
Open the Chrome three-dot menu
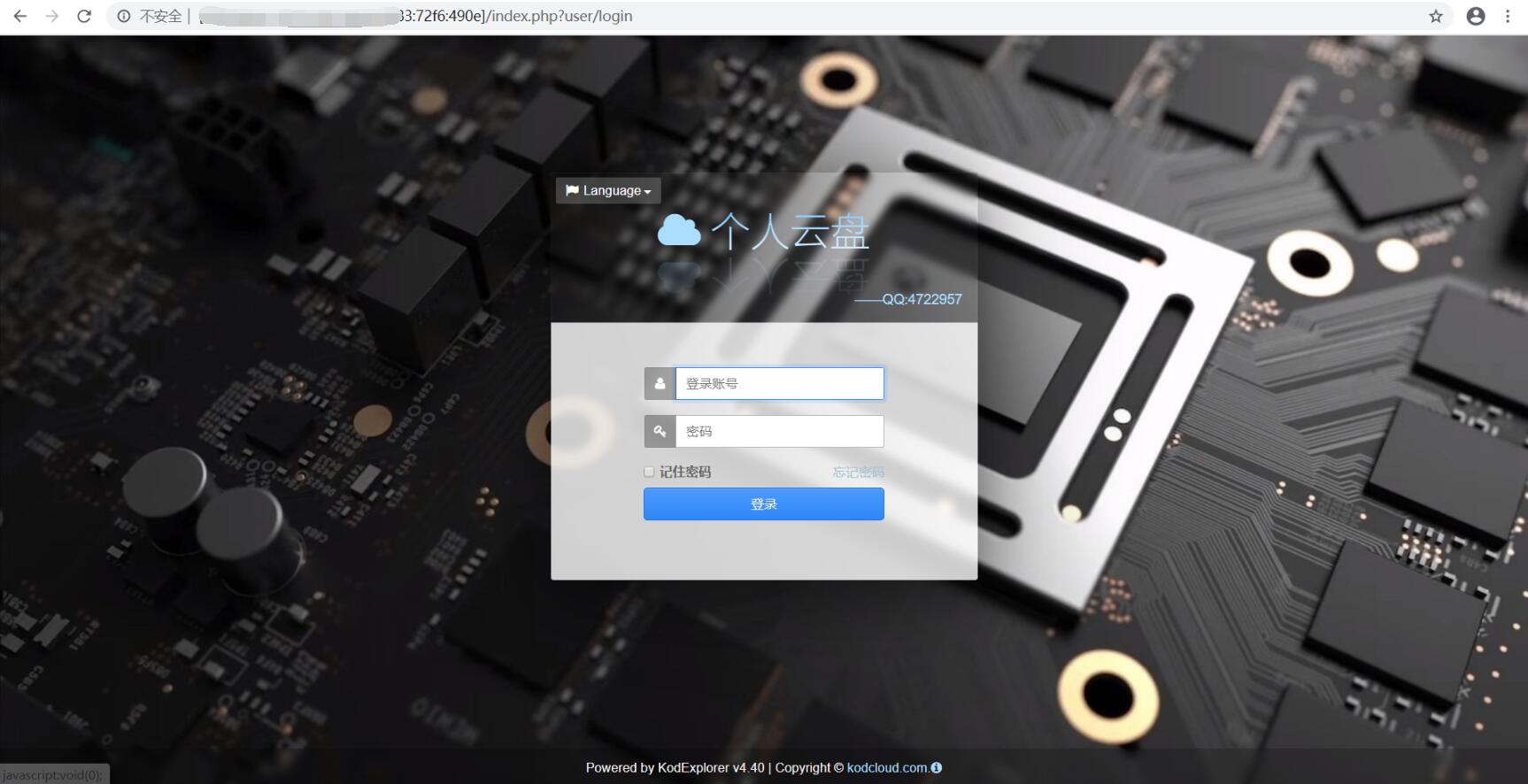pyautogui.click(x=1508, y=16)
